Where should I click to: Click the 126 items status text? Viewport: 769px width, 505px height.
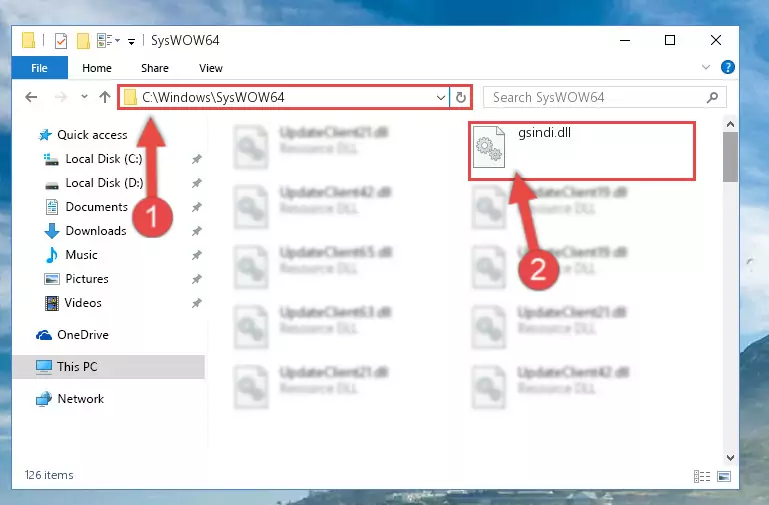49,475
